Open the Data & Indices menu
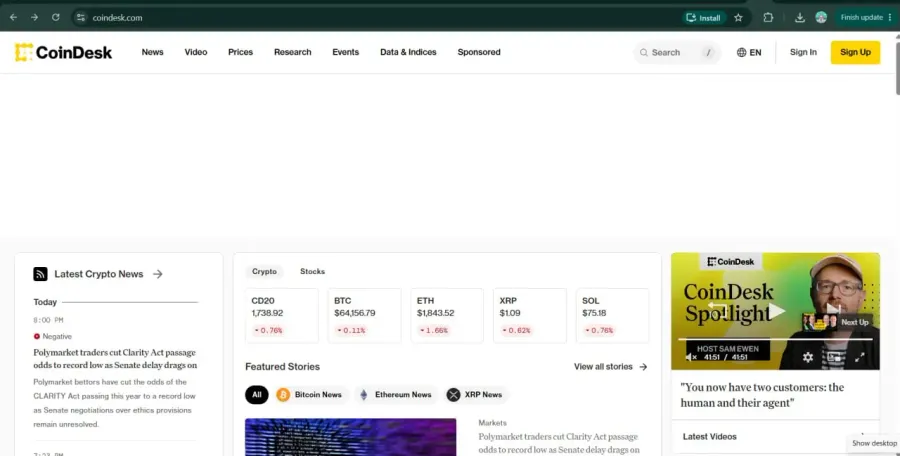The width and height of the screenshot is (900, 456). (x=408, y=52)
